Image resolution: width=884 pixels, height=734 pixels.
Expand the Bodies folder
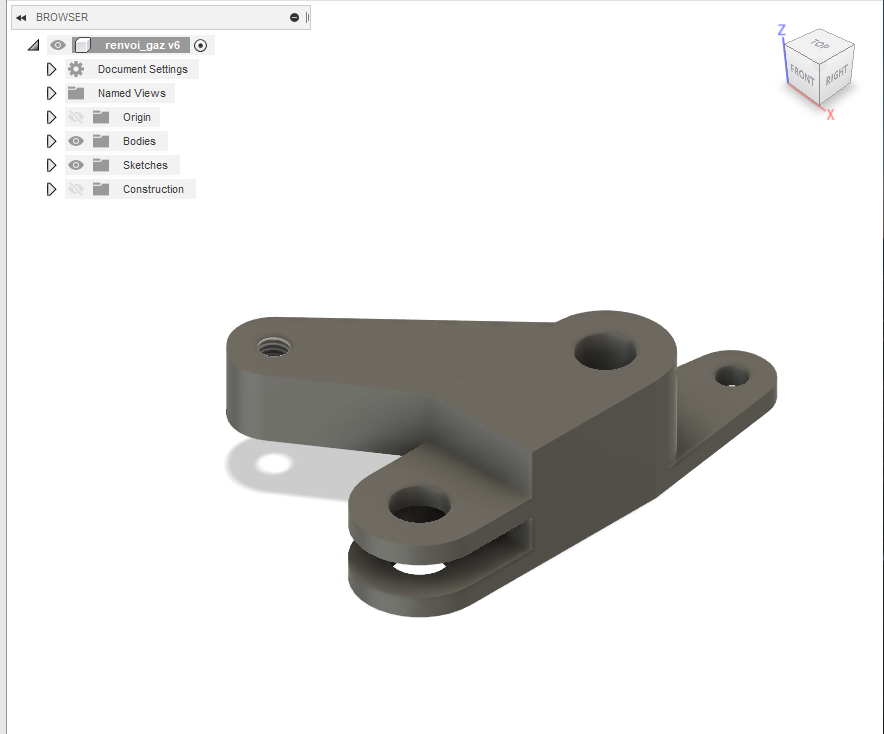click(51, 141)
